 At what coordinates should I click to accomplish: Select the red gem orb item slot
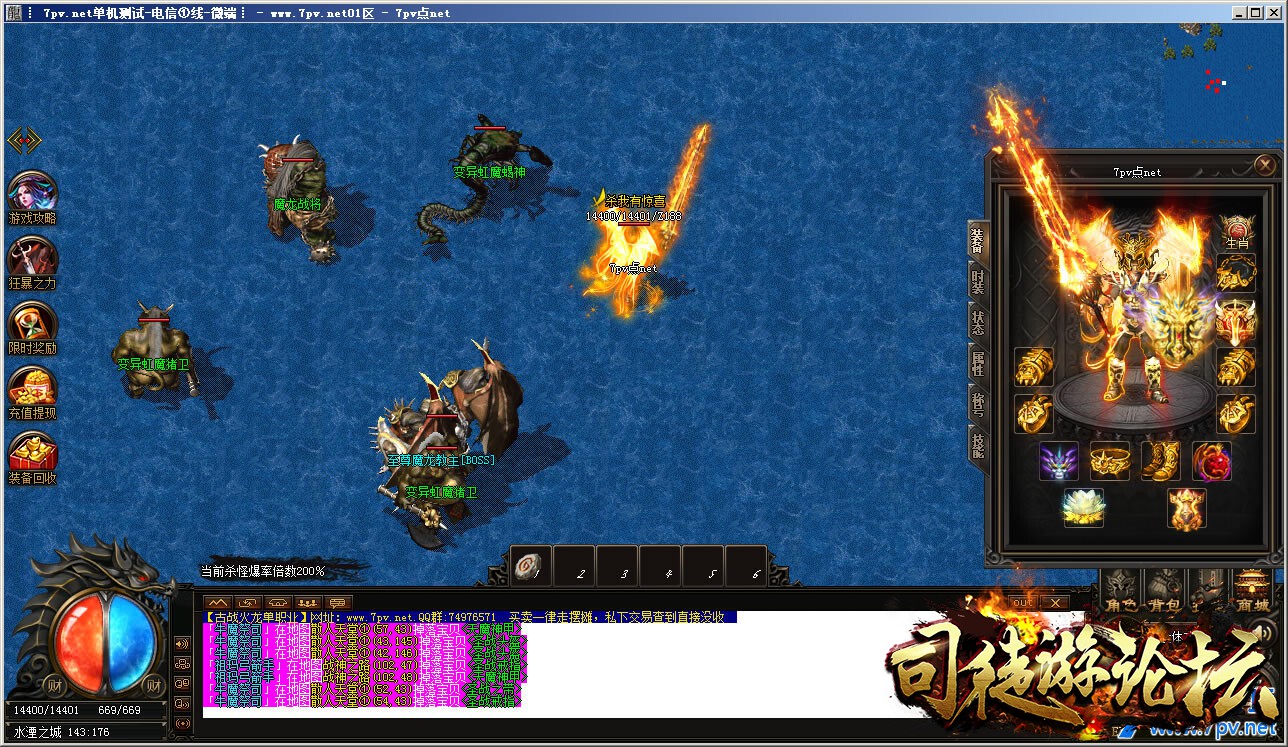[1212, 461]
